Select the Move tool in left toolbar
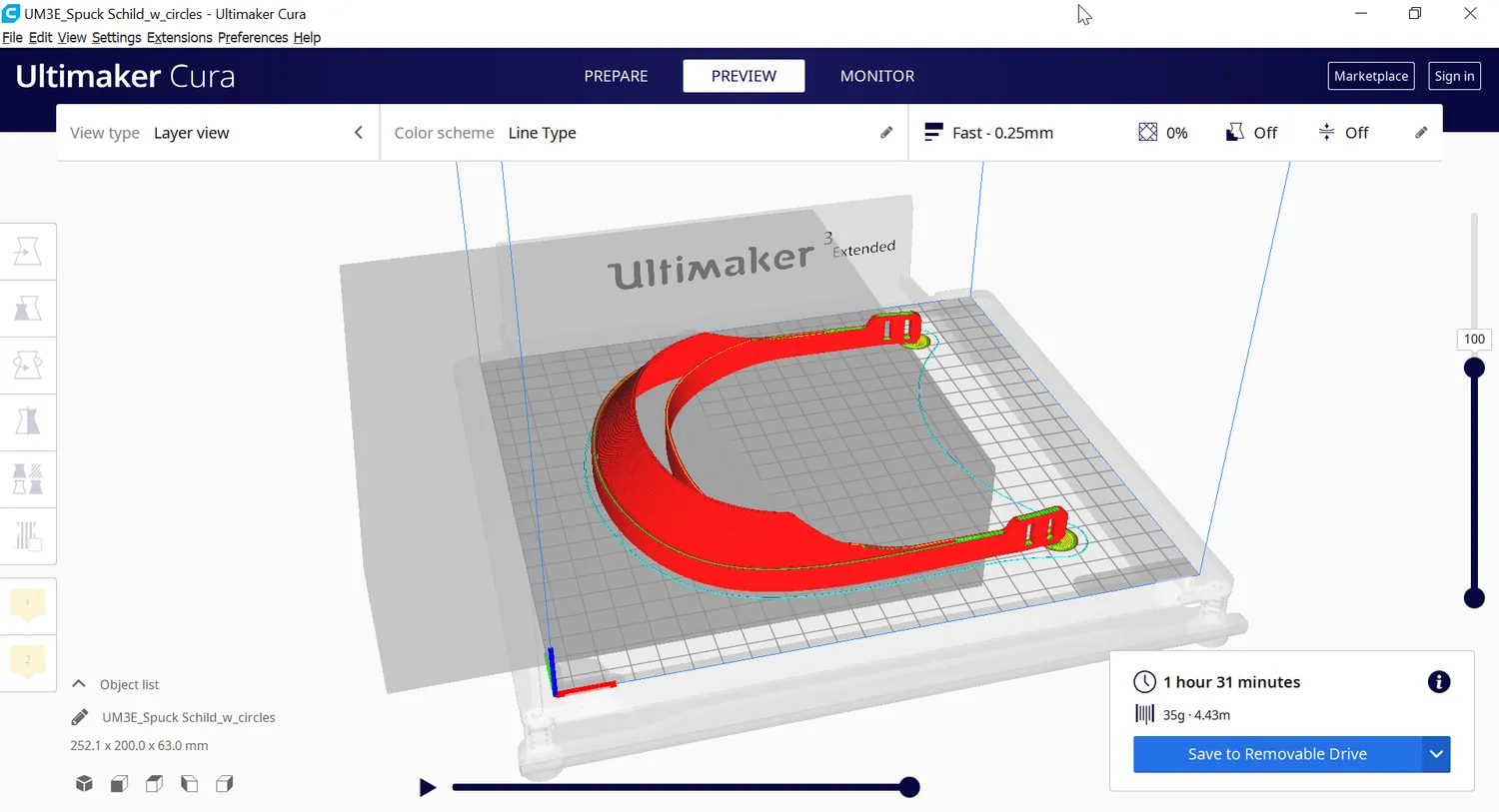The height and width of the screenshot is (812, 1499). click(28, 251)
